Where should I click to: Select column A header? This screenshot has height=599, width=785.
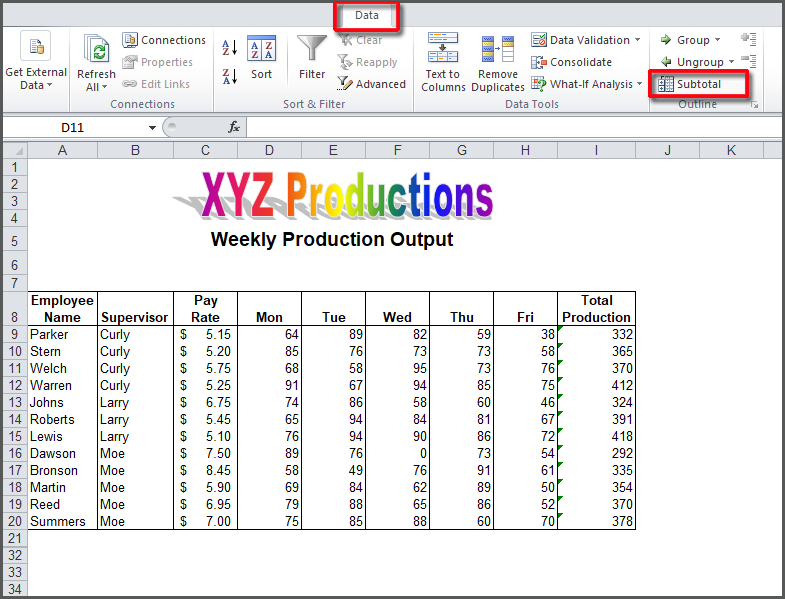coord(63,150)
